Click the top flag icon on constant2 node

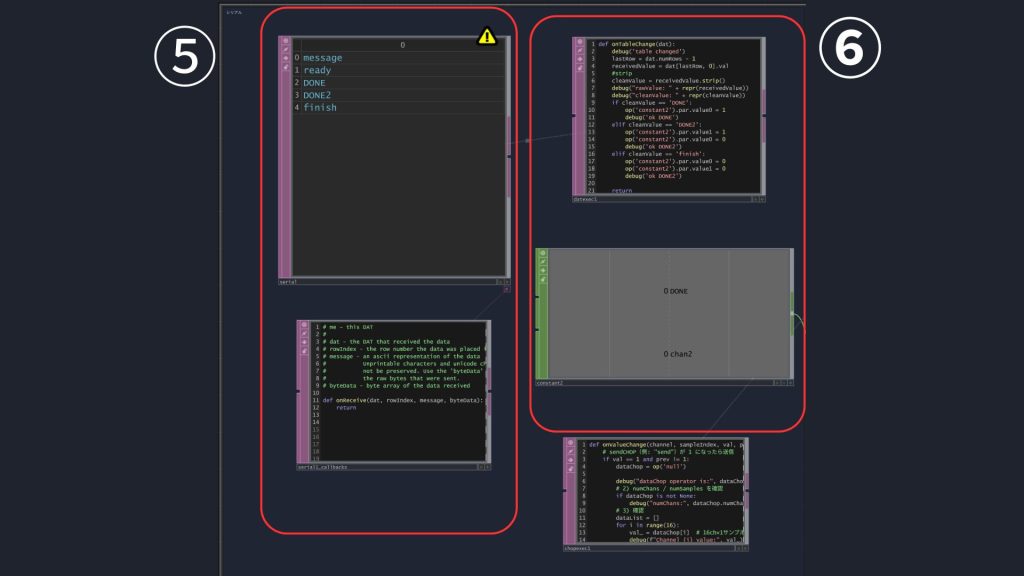[543, 254]
